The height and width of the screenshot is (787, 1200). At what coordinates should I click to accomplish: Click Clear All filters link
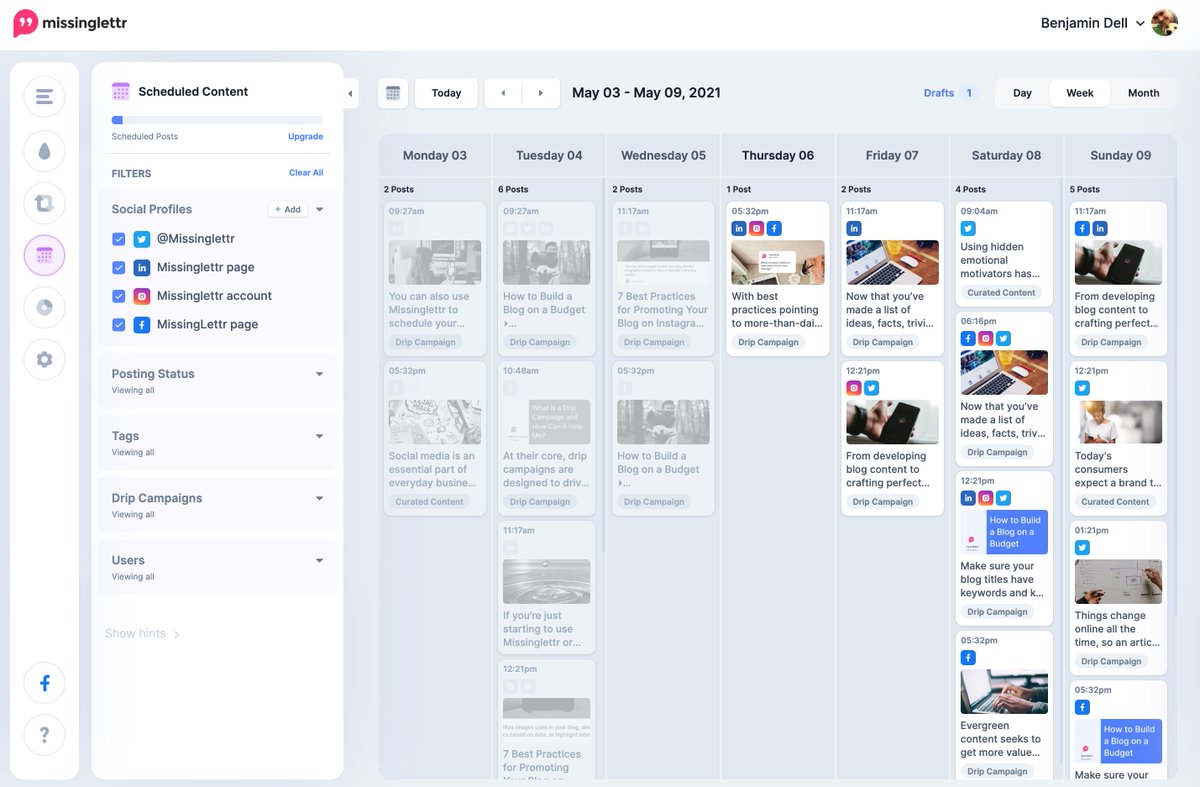[x=306, y=173]
